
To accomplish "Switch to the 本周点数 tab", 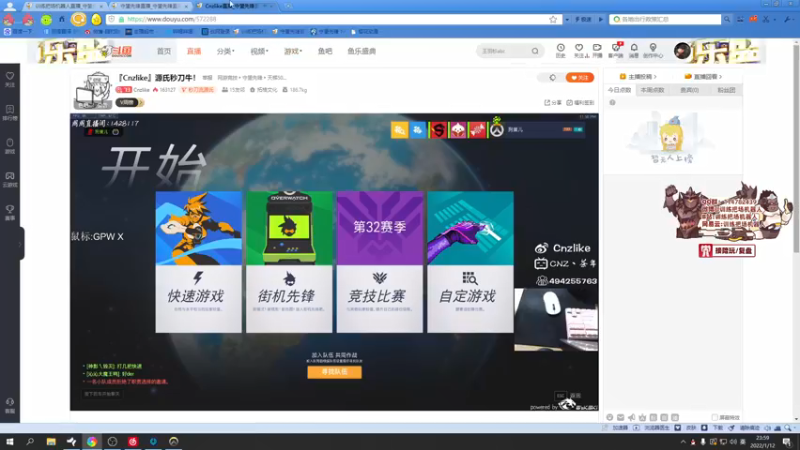I will (653, 90).
